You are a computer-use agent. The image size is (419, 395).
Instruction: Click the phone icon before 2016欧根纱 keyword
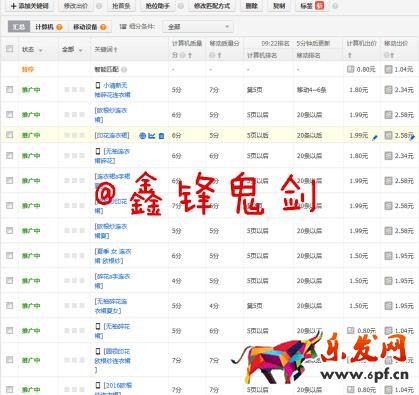click(98, 385)
